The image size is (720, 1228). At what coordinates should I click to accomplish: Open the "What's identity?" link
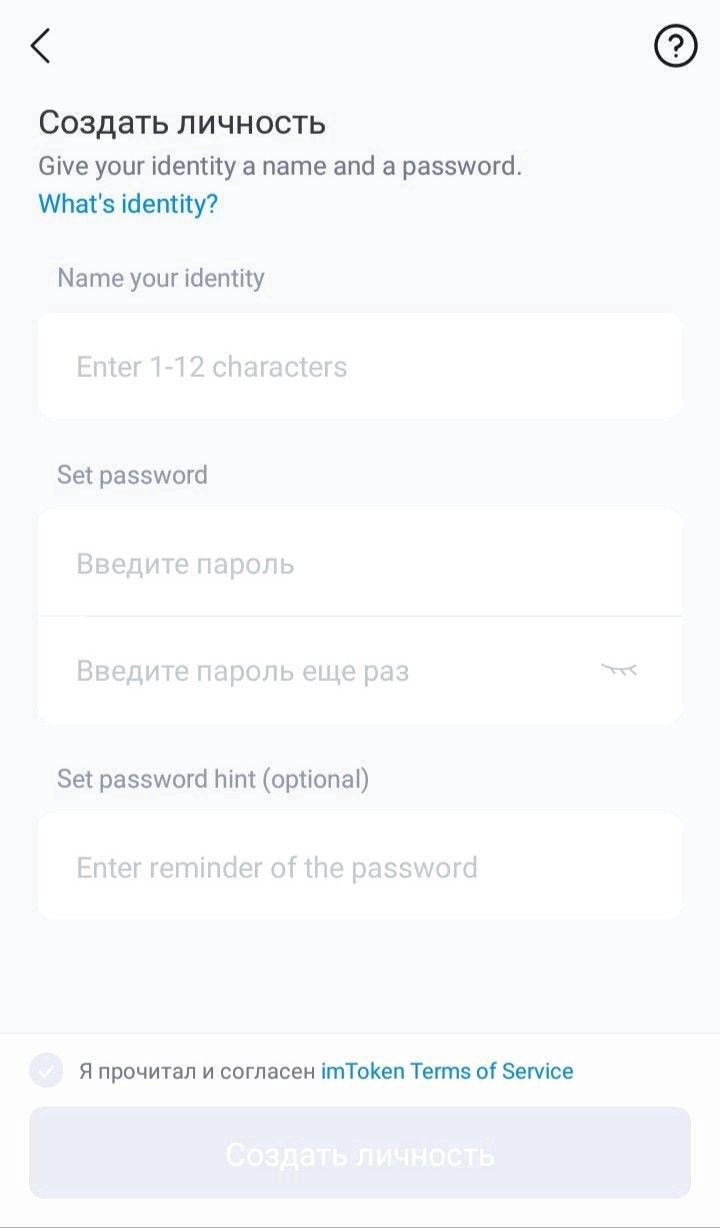coord(128,204)
